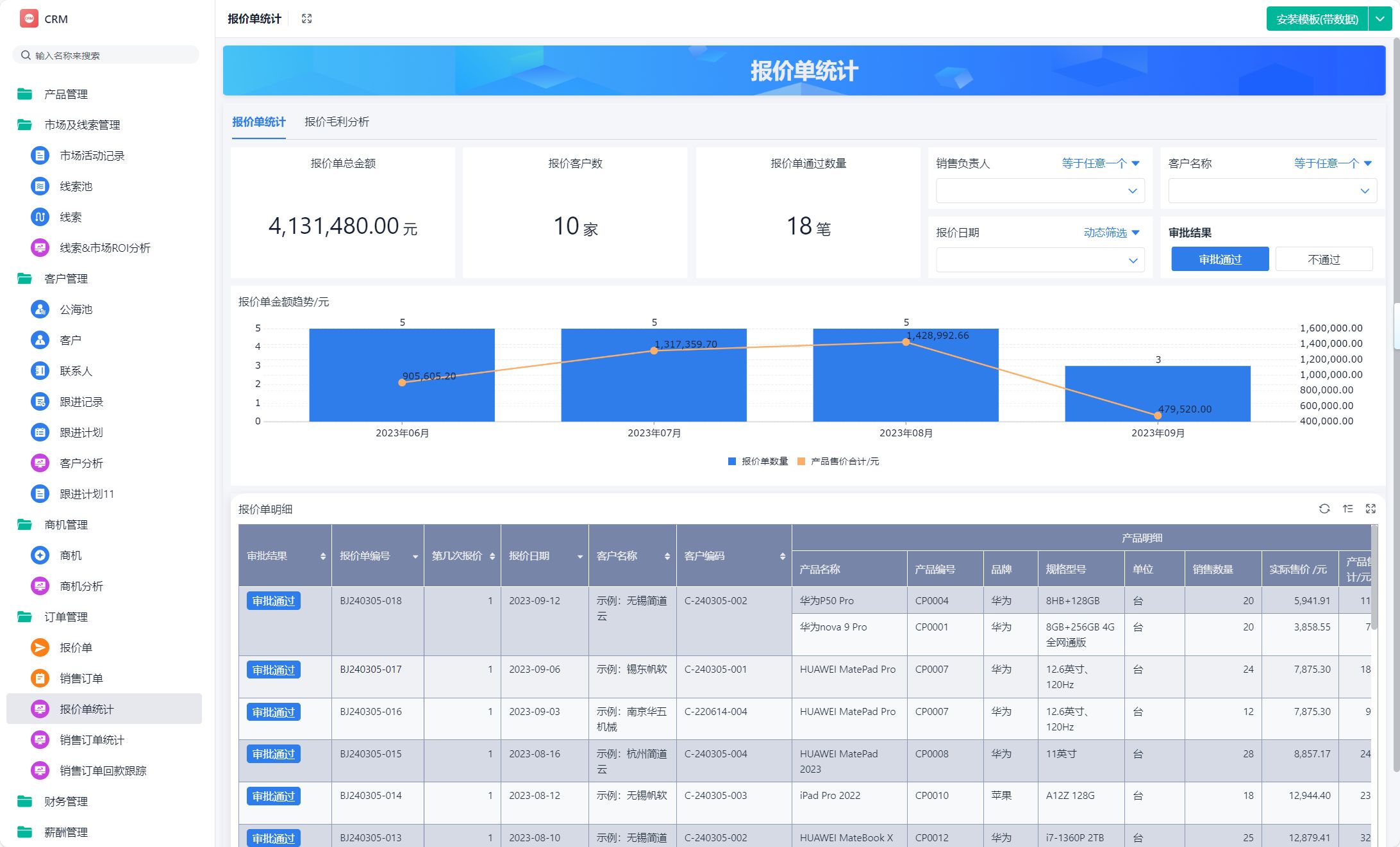Click 安装模板(带数据) button

[1317, 19]
